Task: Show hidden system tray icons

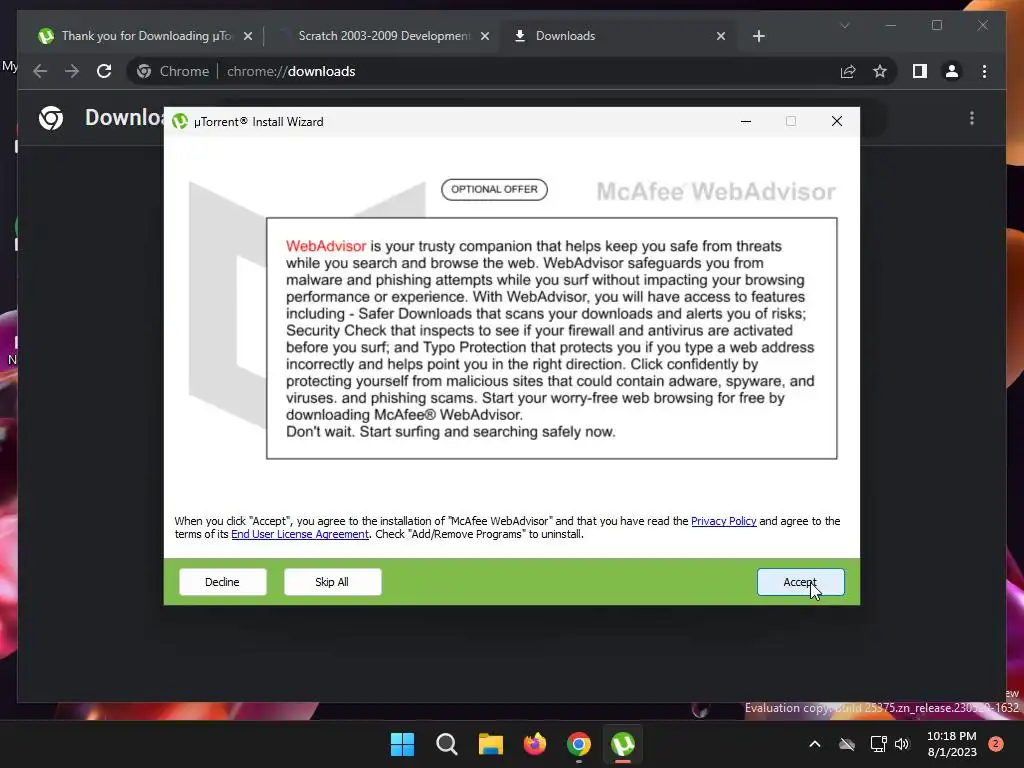Action: click(x=814, y=744)
